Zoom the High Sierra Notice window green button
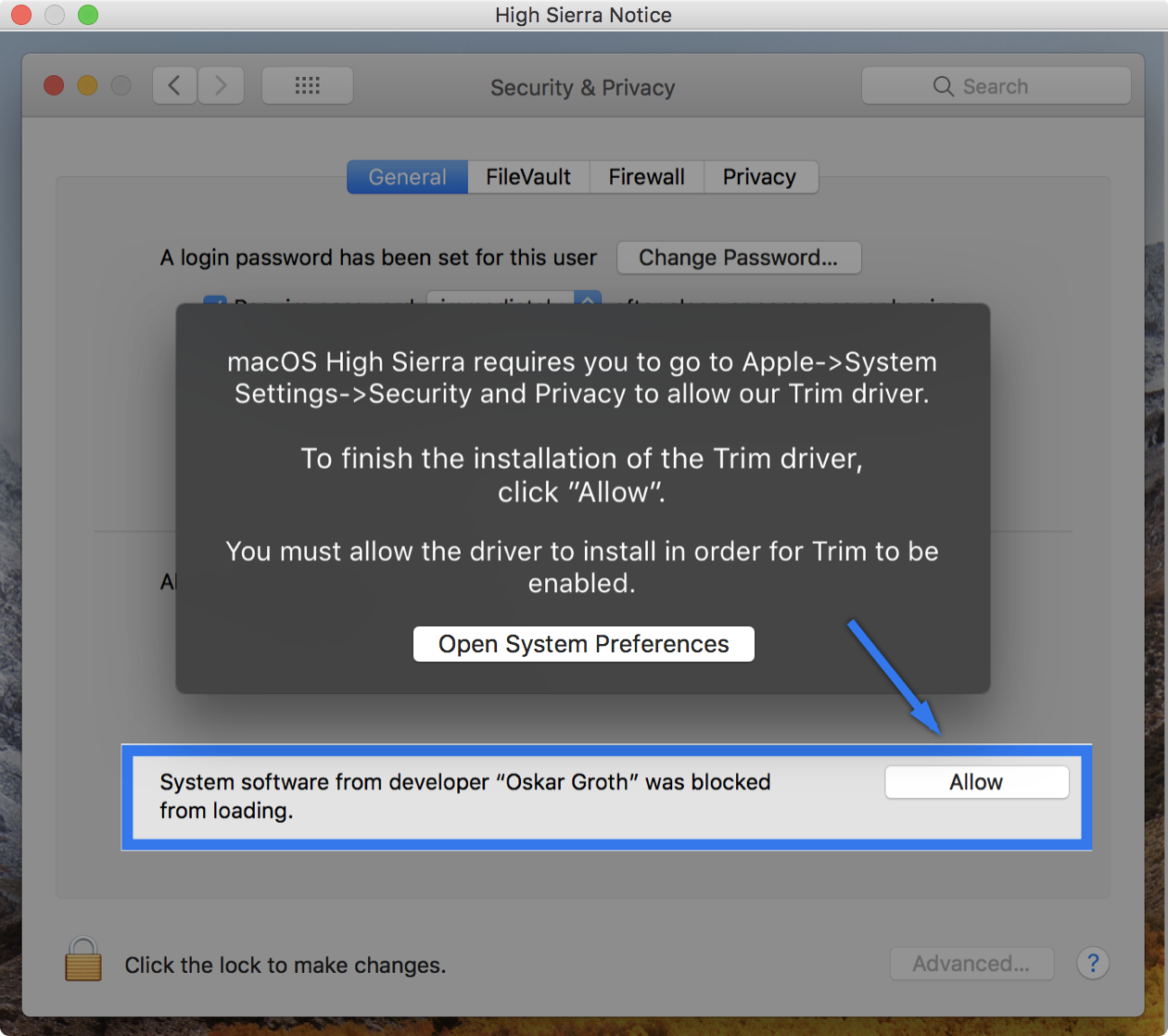This screenshot has width=1168, height=1036. point(88,15)
